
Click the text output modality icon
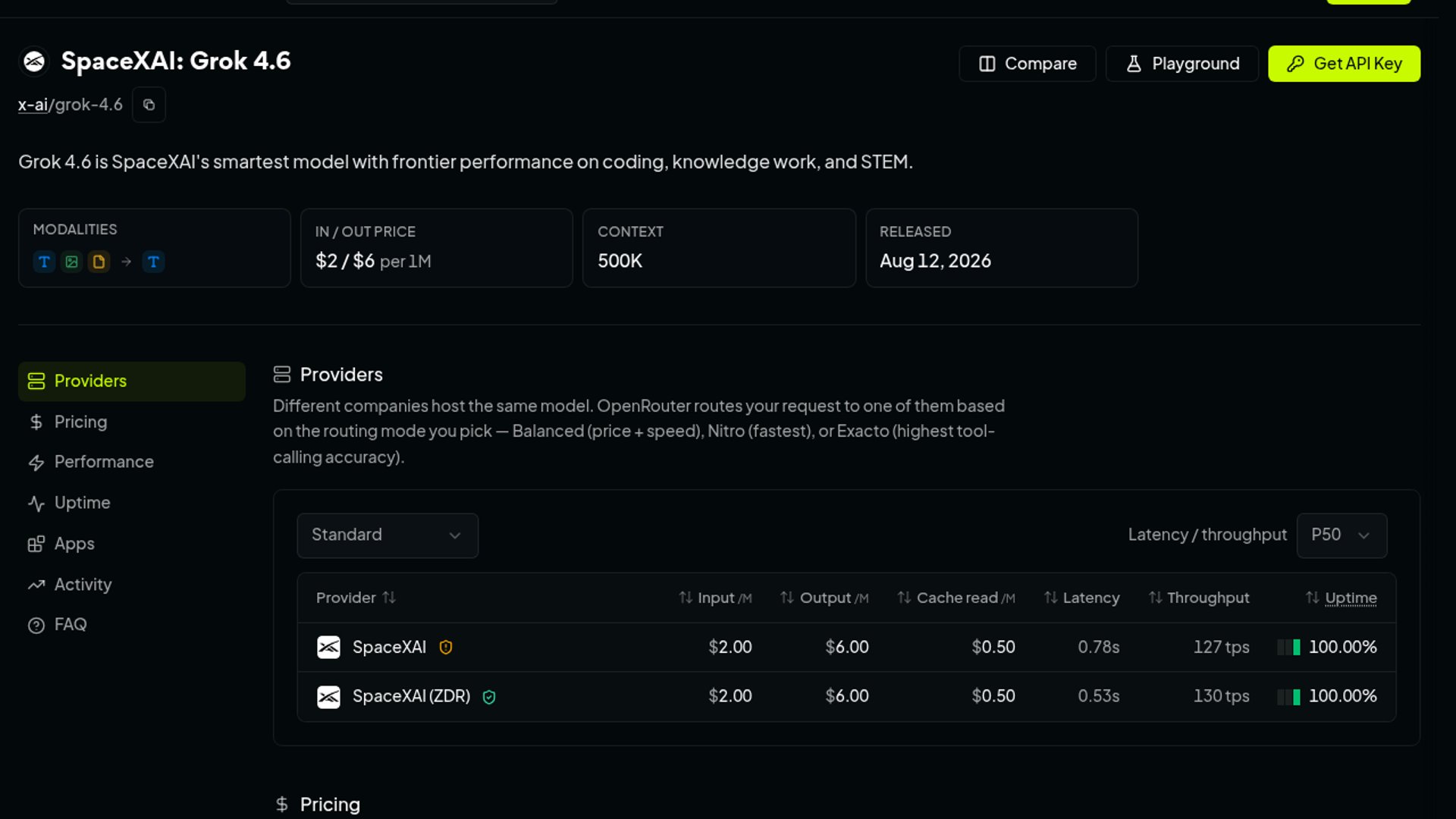[153, 262]
